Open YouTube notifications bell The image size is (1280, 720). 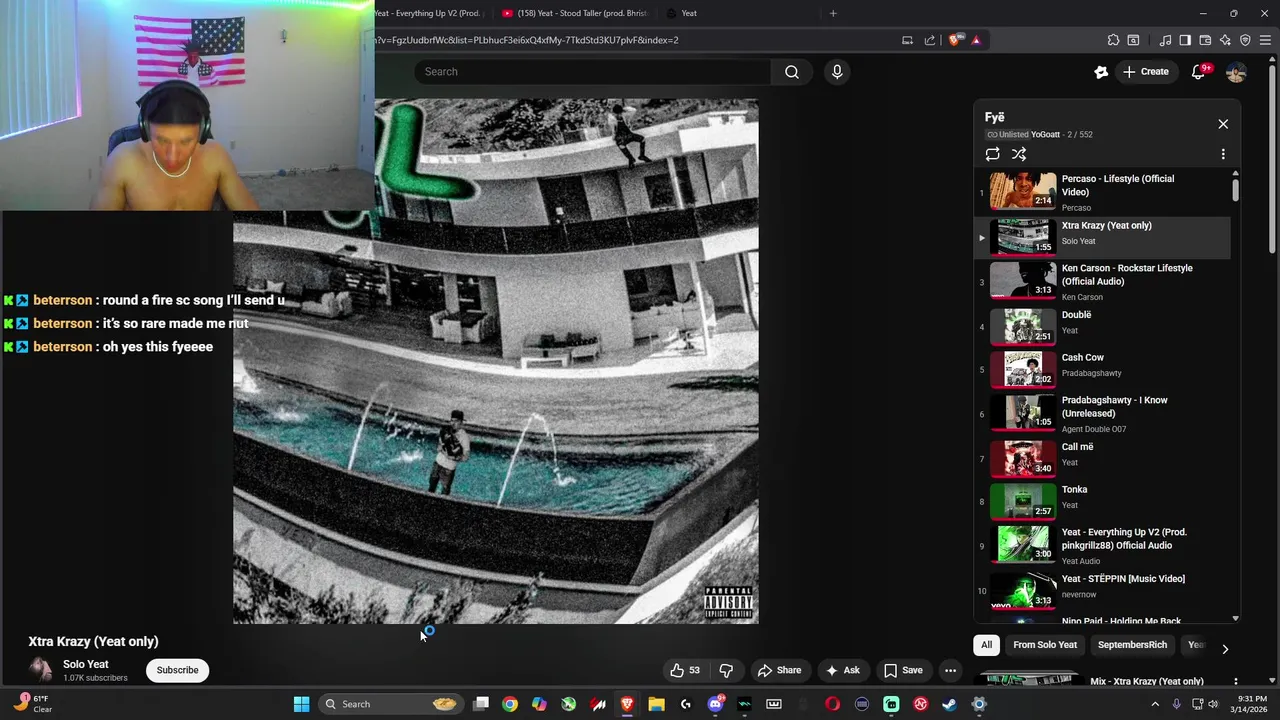pyautogui.click(x=1198, y=72)
